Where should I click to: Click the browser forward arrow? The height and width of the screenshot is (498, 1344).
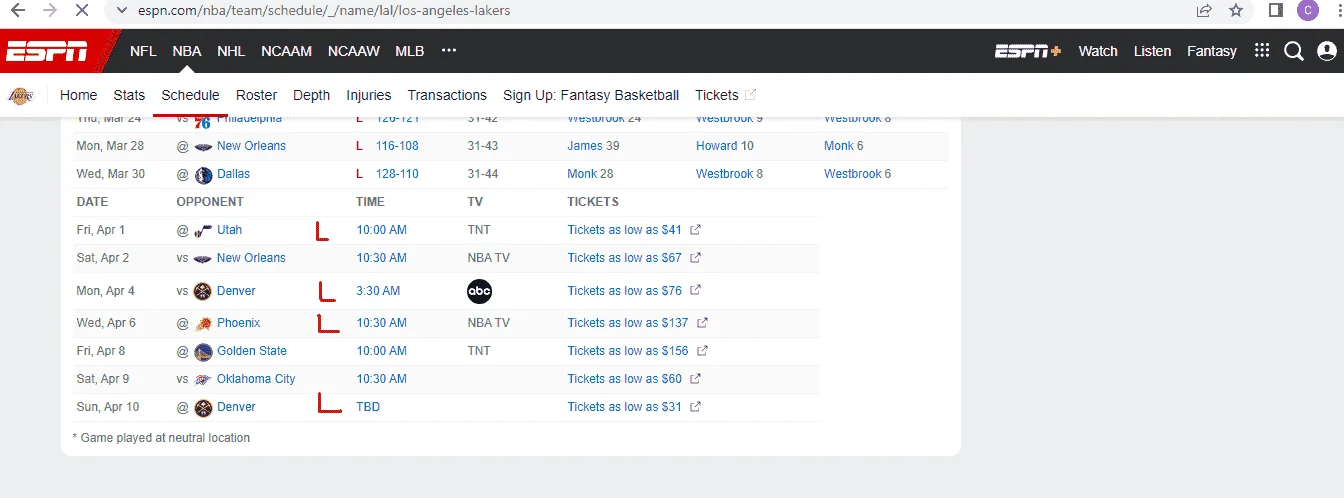click(50, 11)
